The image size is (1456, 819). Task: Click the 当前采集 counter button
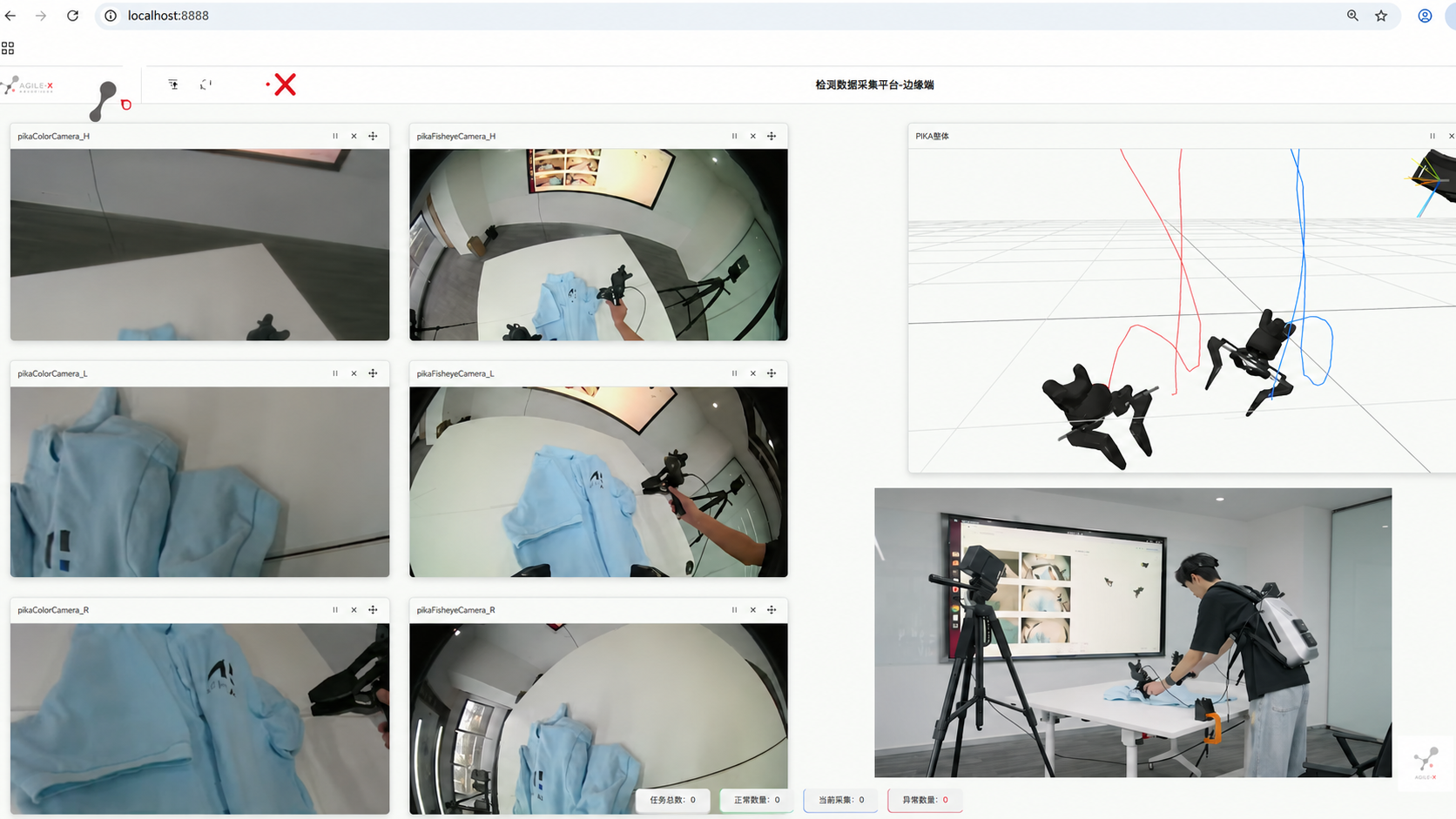[840, 800]
